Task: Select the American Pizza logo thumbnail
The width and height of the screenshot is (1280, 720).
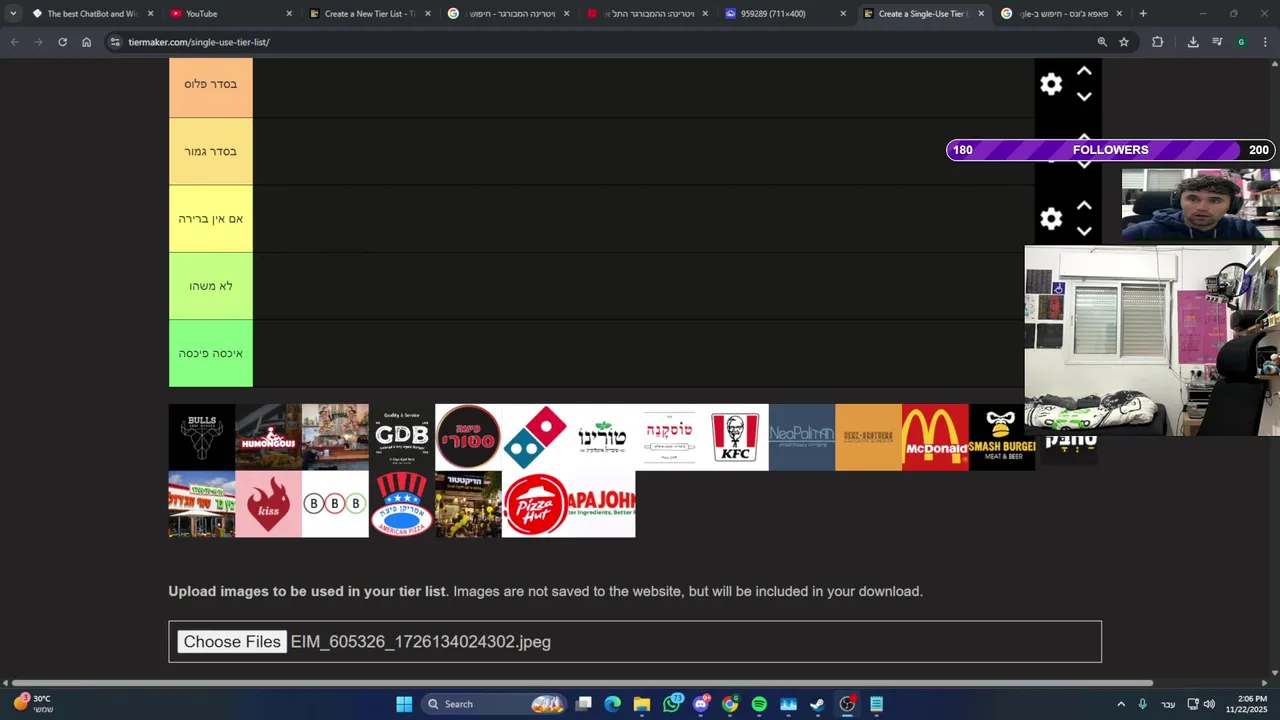Action: [402, 504]
